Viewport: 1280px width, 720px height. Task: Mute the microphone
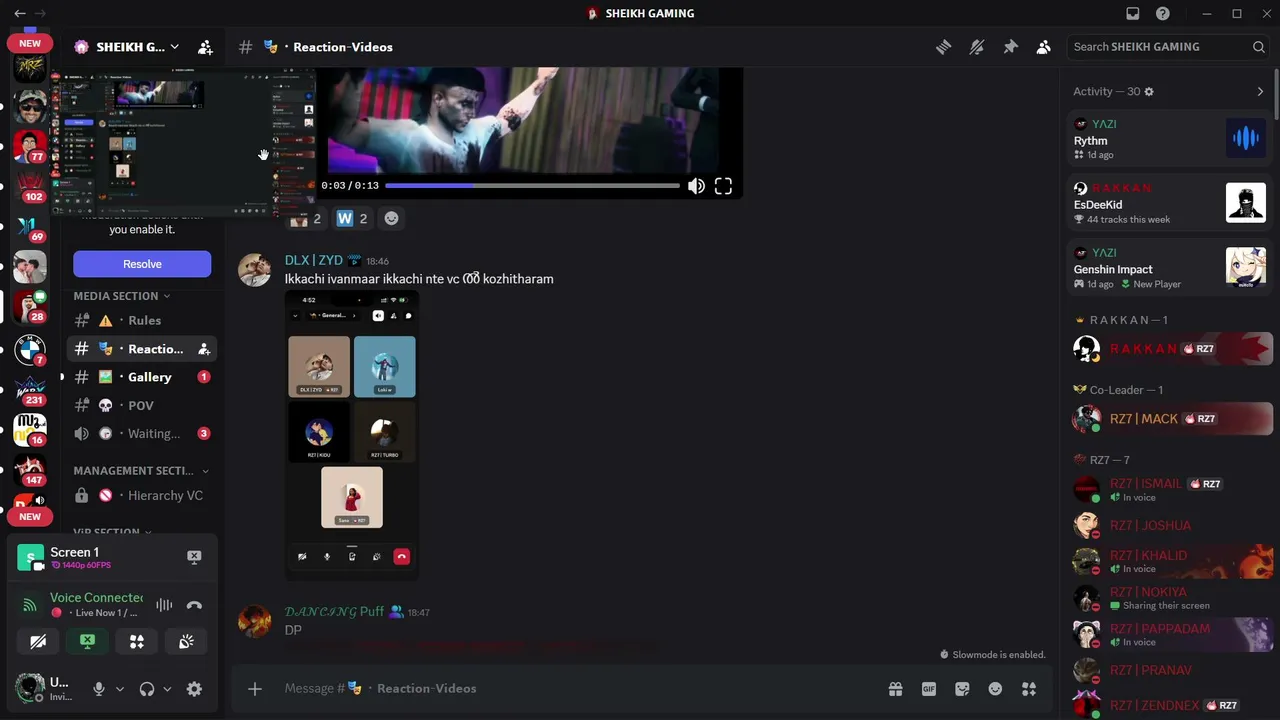coord(99,689)
